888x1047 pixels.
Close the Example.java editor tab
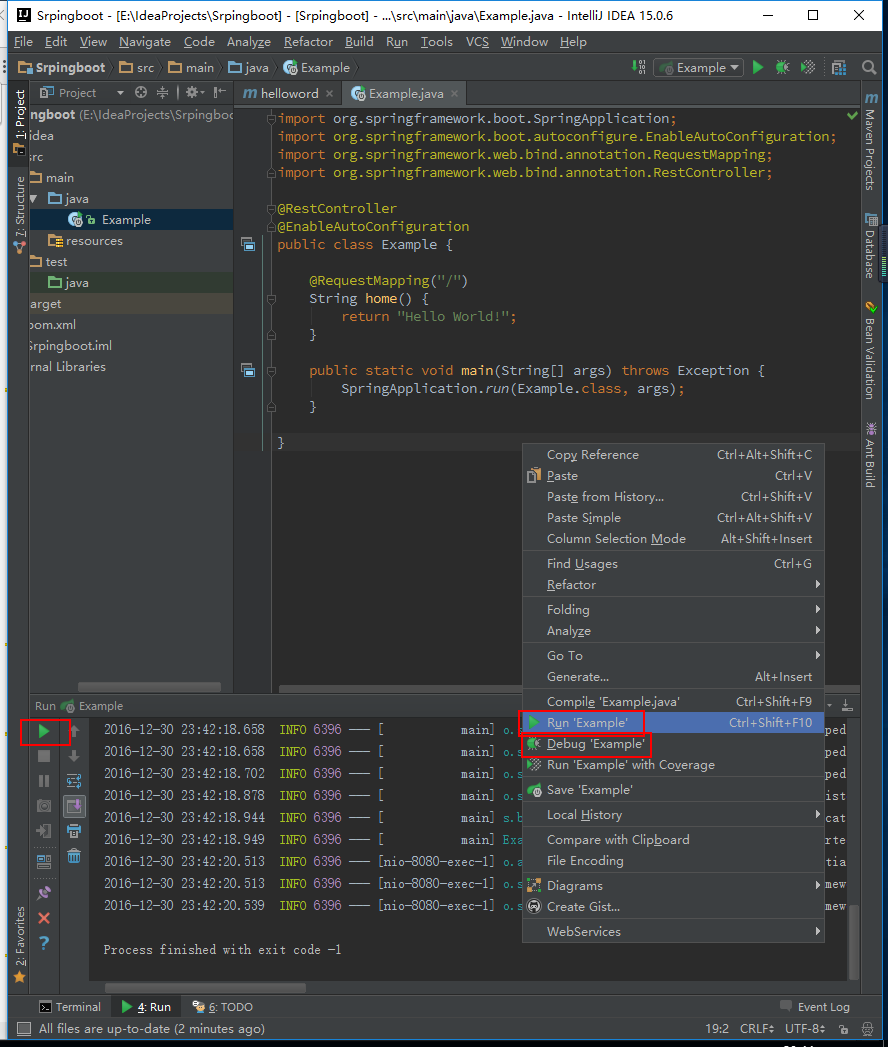click(455, 93)
